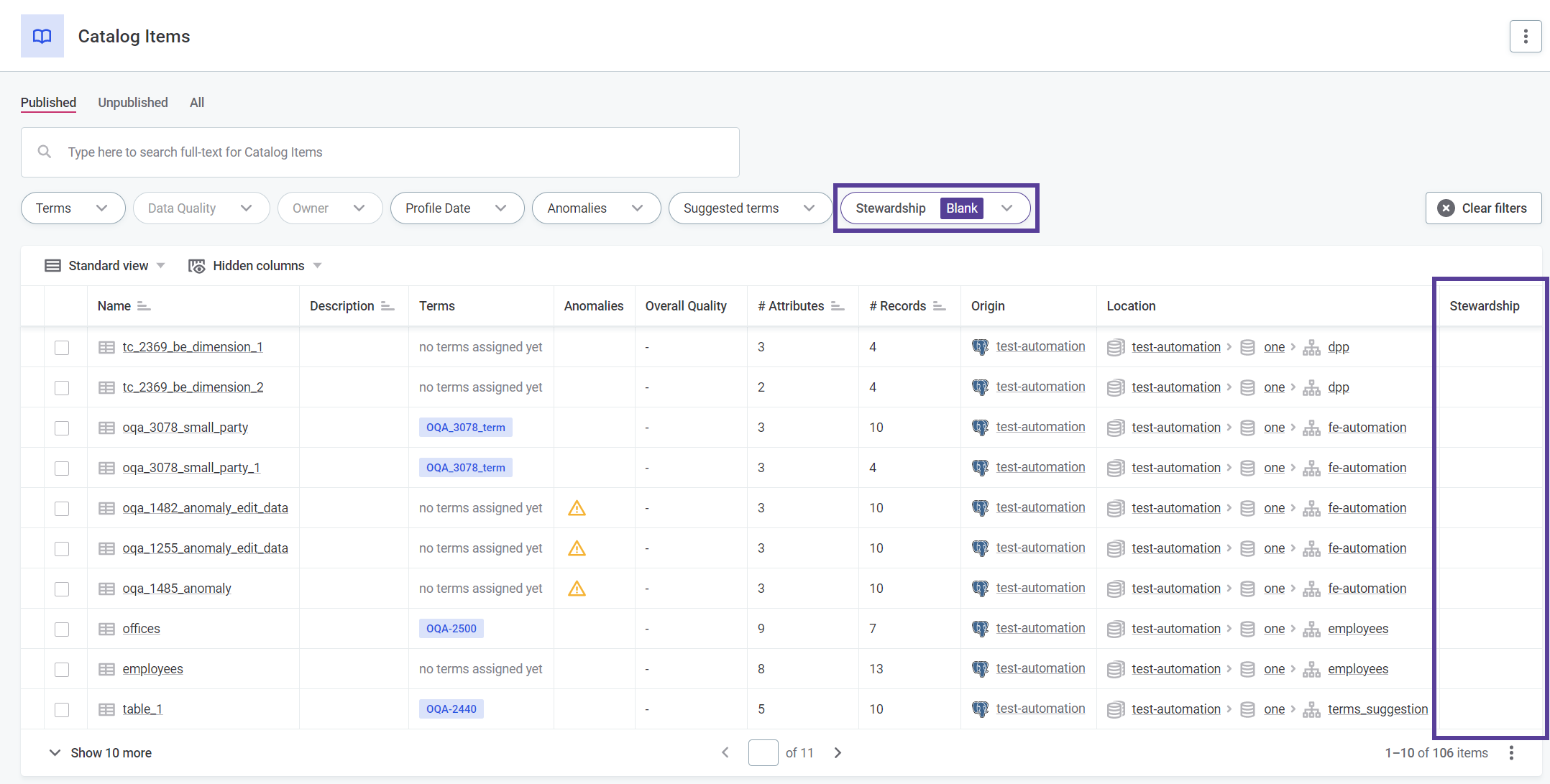
Task: Switch to the Unpublished tab
Action: click(133, 103)
